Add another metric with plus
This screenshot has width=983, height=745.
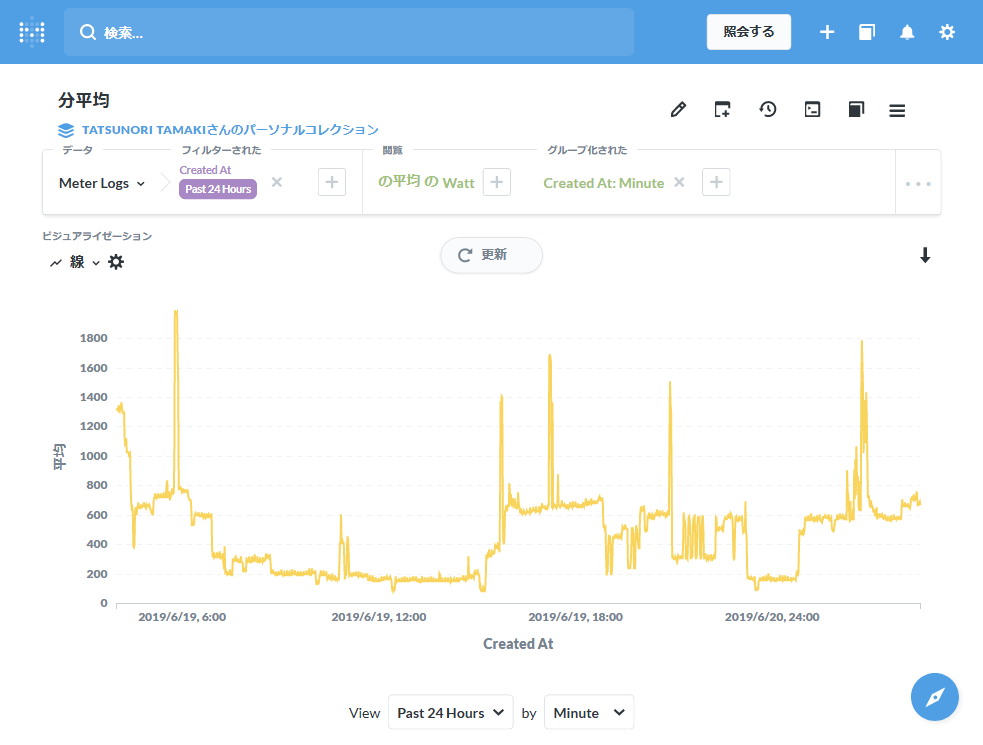click(x=497, y=182)
